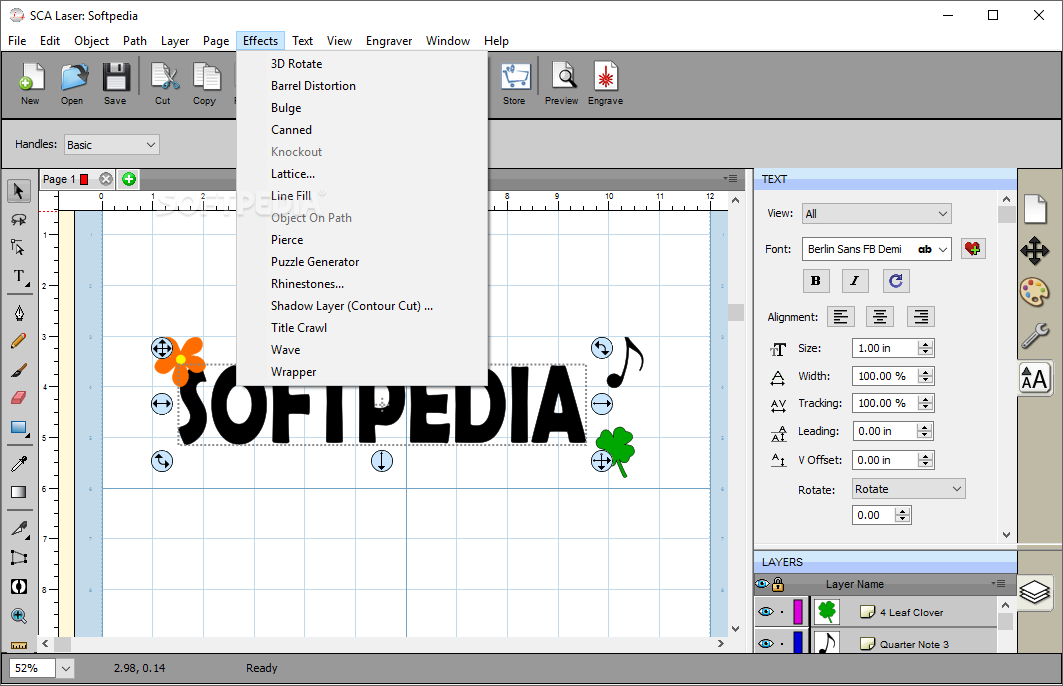Copy selection with the Copy icon
The width and height of the screenshot is (1063, 686).
[205, 84]
